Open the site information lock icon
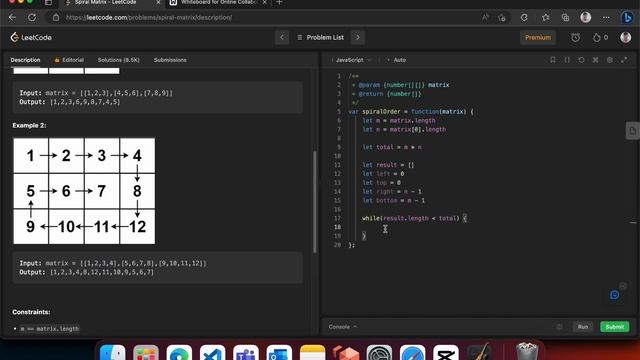 tap(56, 18)
